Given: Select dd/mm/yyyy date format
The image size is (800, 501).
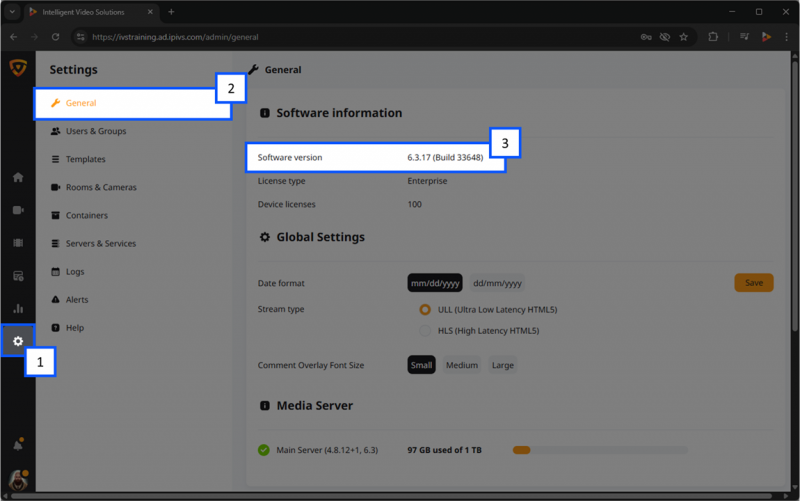Looking at the screenshot, I should pyautogui.click(x=497, y=283).
